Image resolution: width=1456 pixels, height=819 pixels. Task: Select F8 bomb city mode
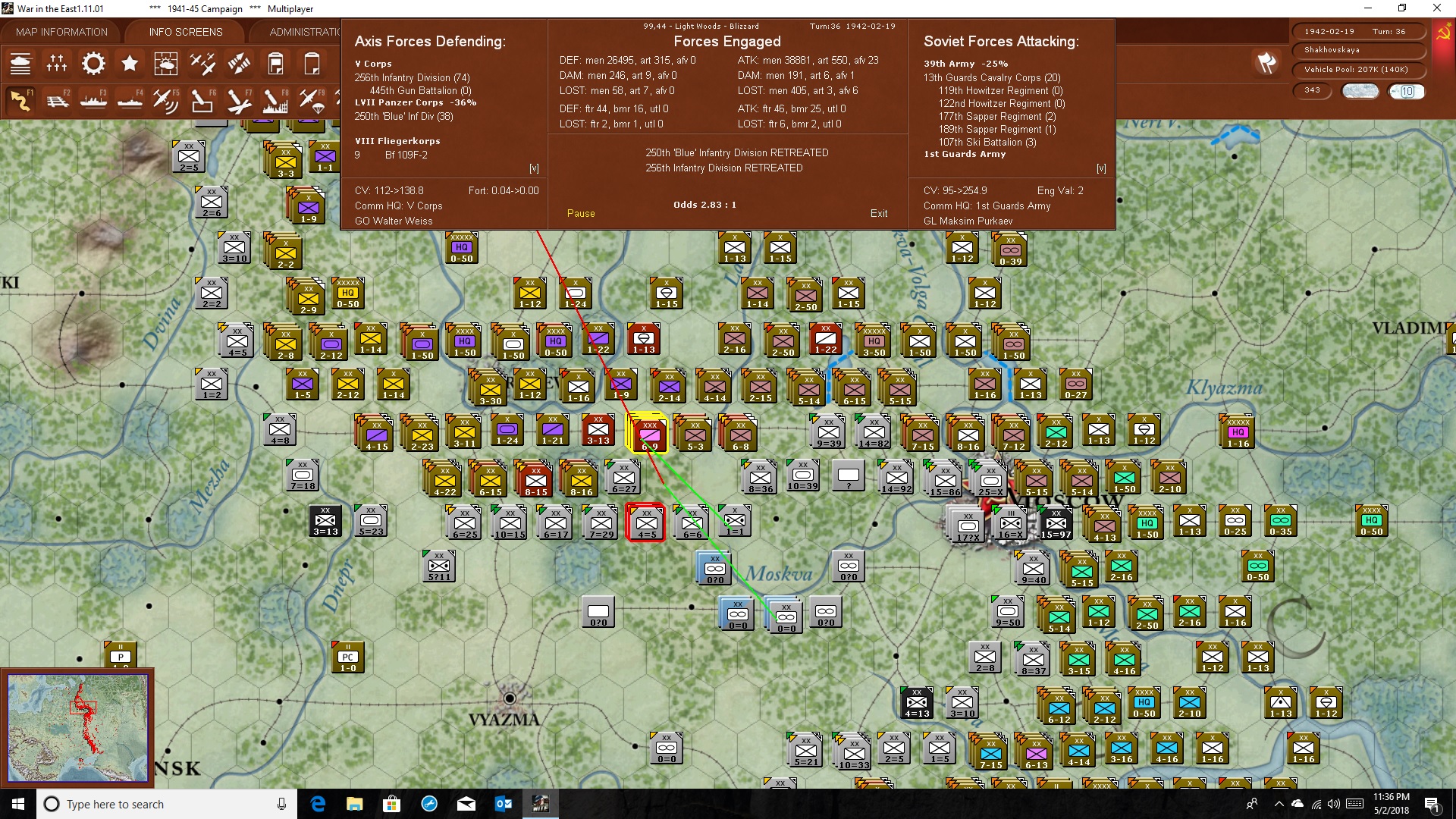point(275,100)
